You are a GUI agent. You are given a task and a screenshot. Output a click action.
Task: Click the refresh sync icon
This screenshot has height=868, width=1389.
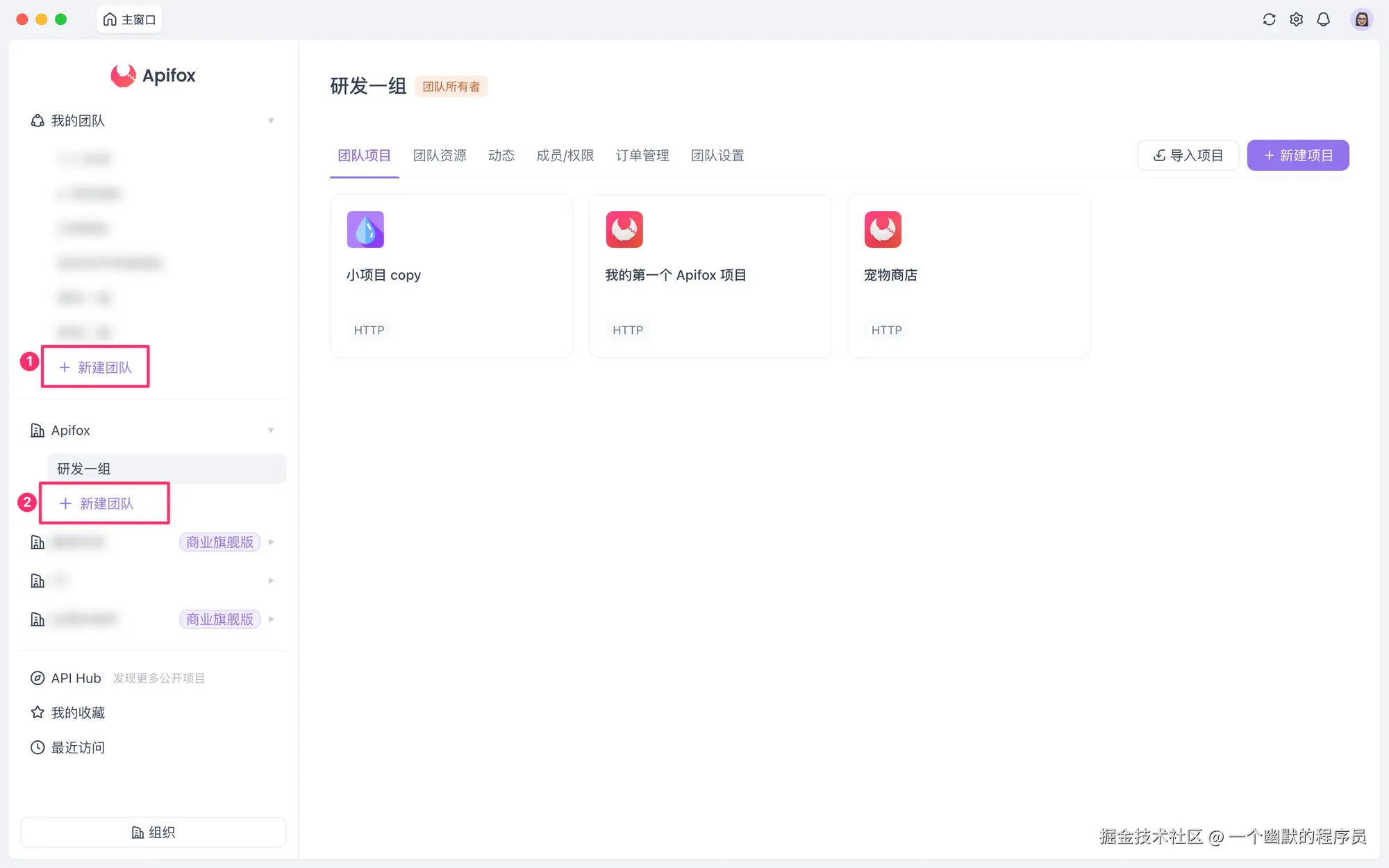(1269, 19)
